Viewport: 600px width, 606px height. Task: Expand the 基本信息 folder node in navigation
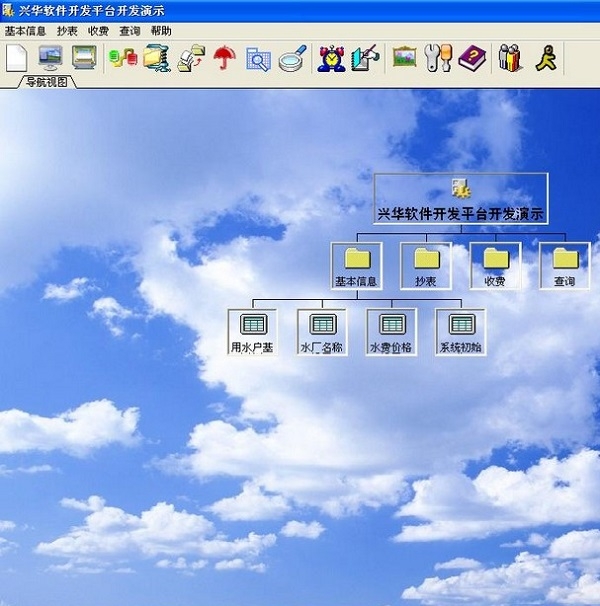coord(356,265)
